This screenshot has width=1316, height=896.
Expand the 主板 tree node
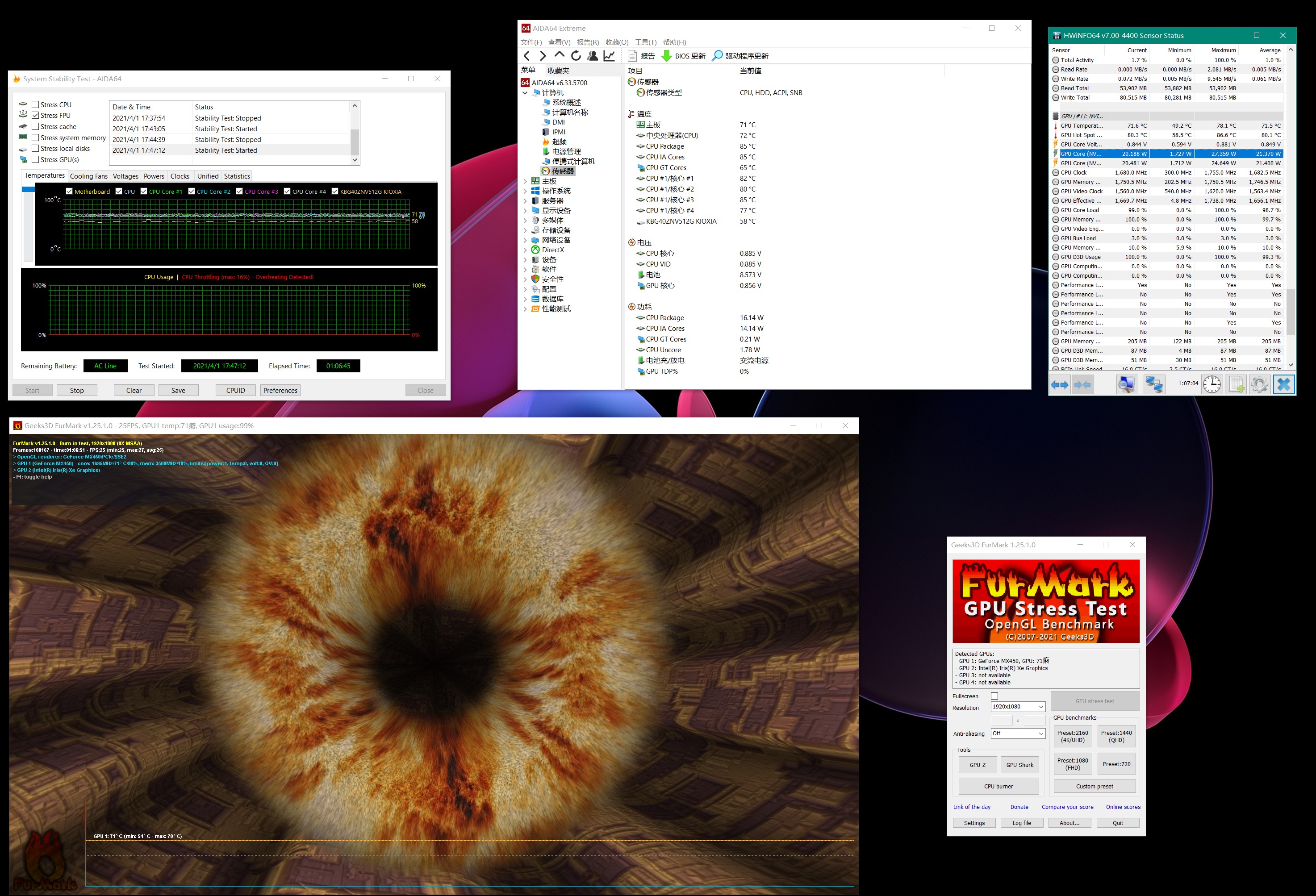[525, 181]
